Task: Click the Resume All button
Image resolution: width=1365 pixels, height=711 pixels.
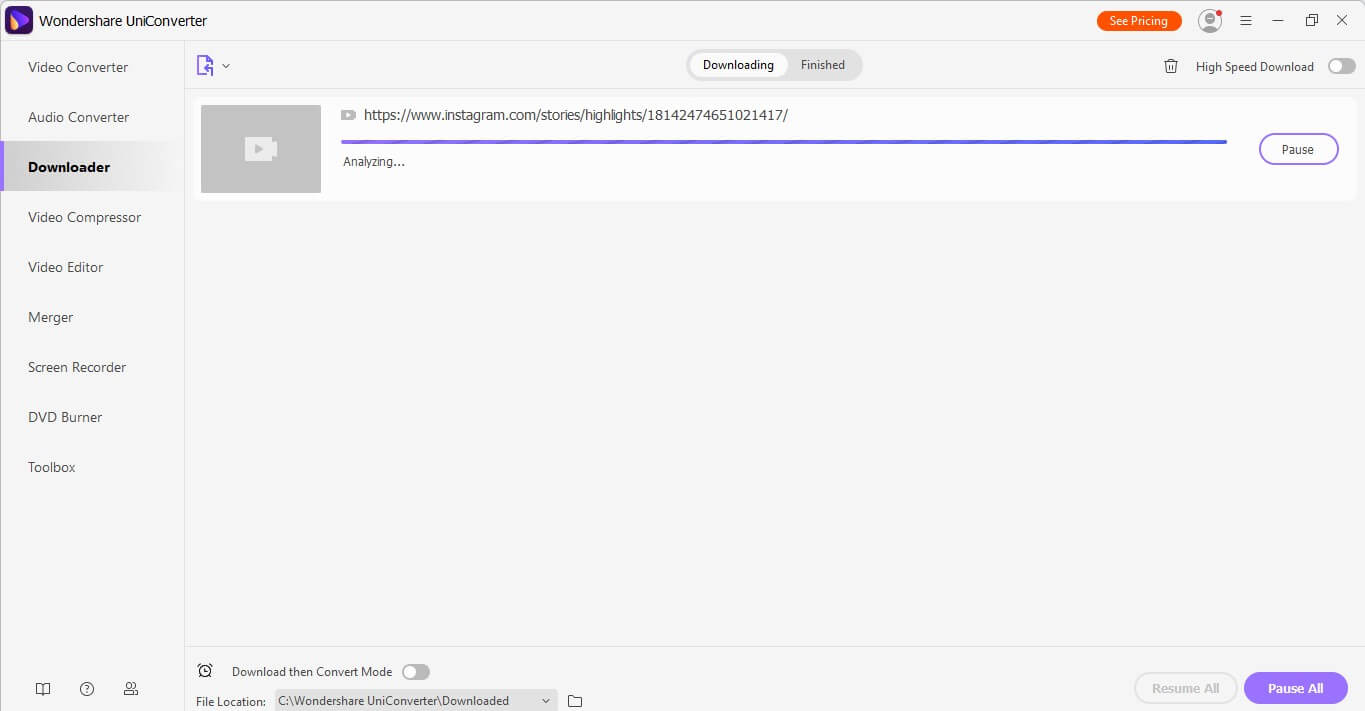Action: coord(1186,688)
